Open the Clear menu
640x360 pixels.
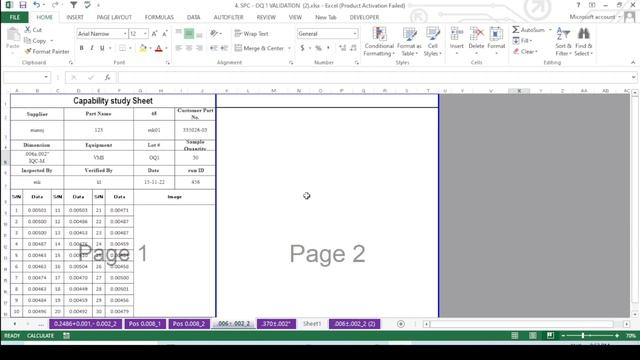(525, 51)
